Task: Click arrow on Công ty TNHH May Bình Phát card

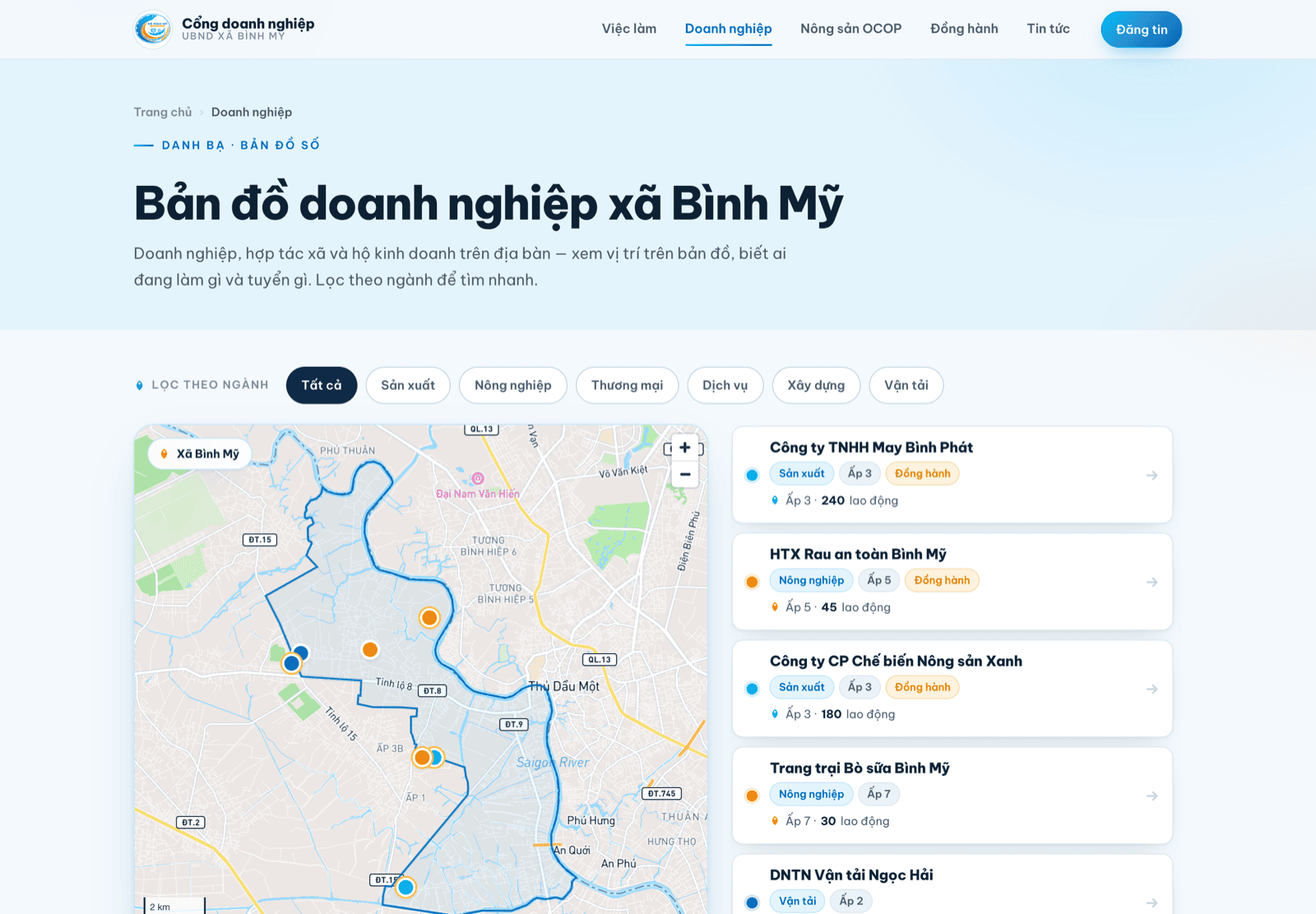Action: click(1151, 476)
